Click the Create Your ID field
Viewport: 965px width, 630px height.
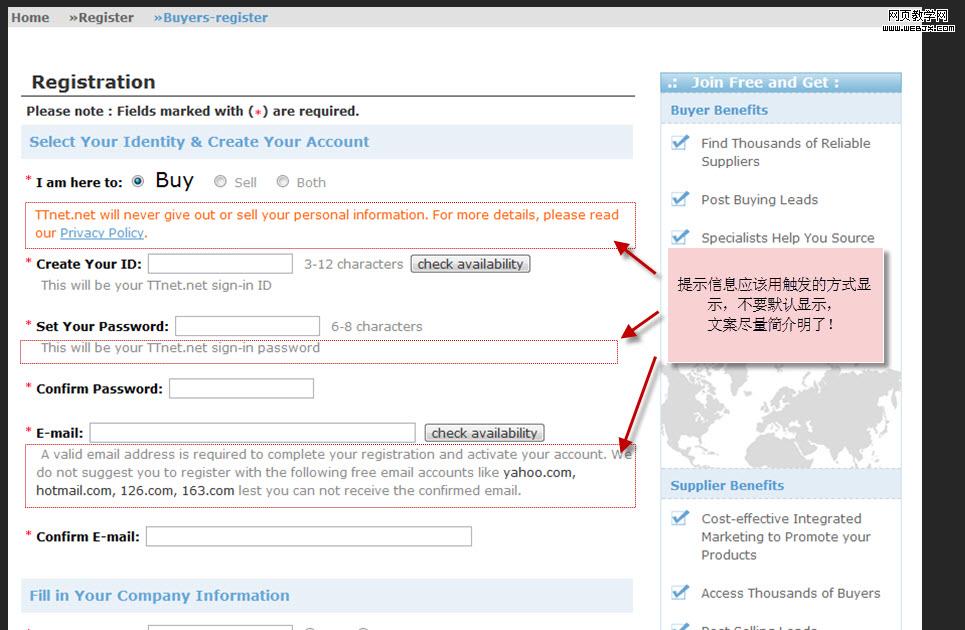tap(220, 264)
